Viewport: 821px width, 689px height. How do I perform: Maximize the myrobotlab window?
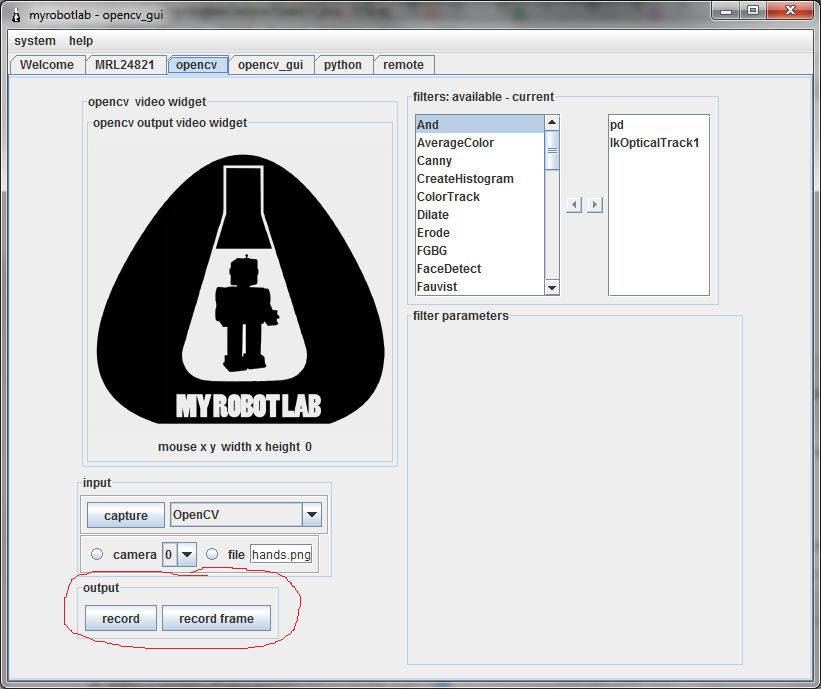point(753,10)
